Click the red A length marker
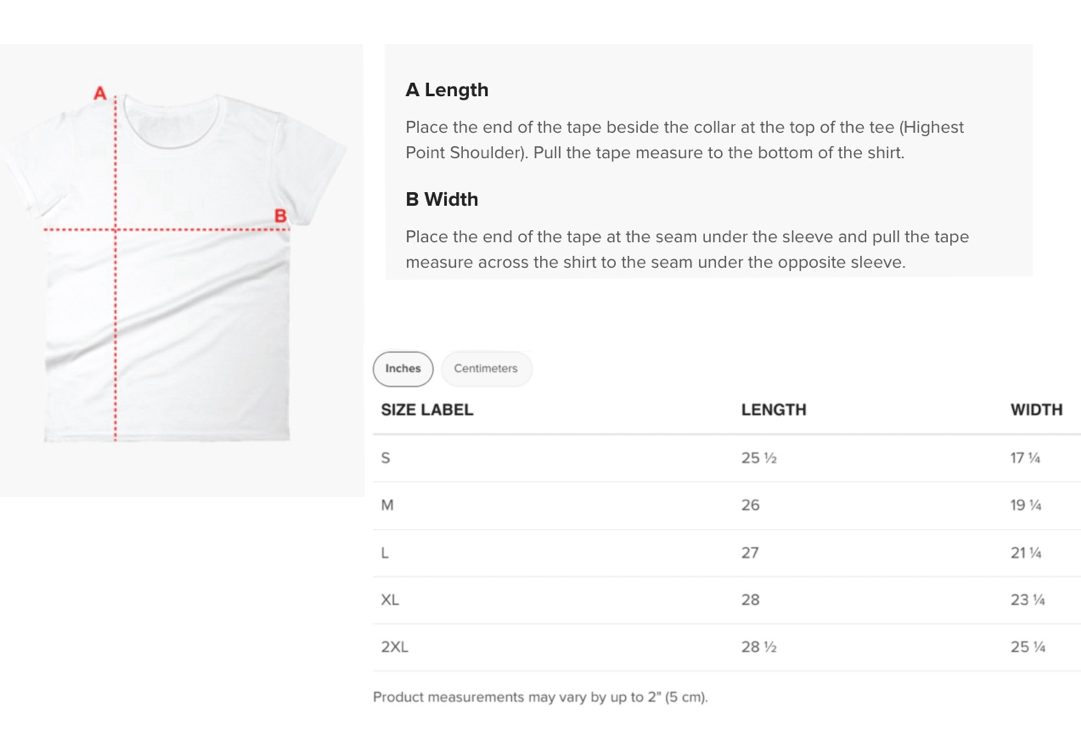This screenshot has height=737, width=1081. click(x=100, y=93)
